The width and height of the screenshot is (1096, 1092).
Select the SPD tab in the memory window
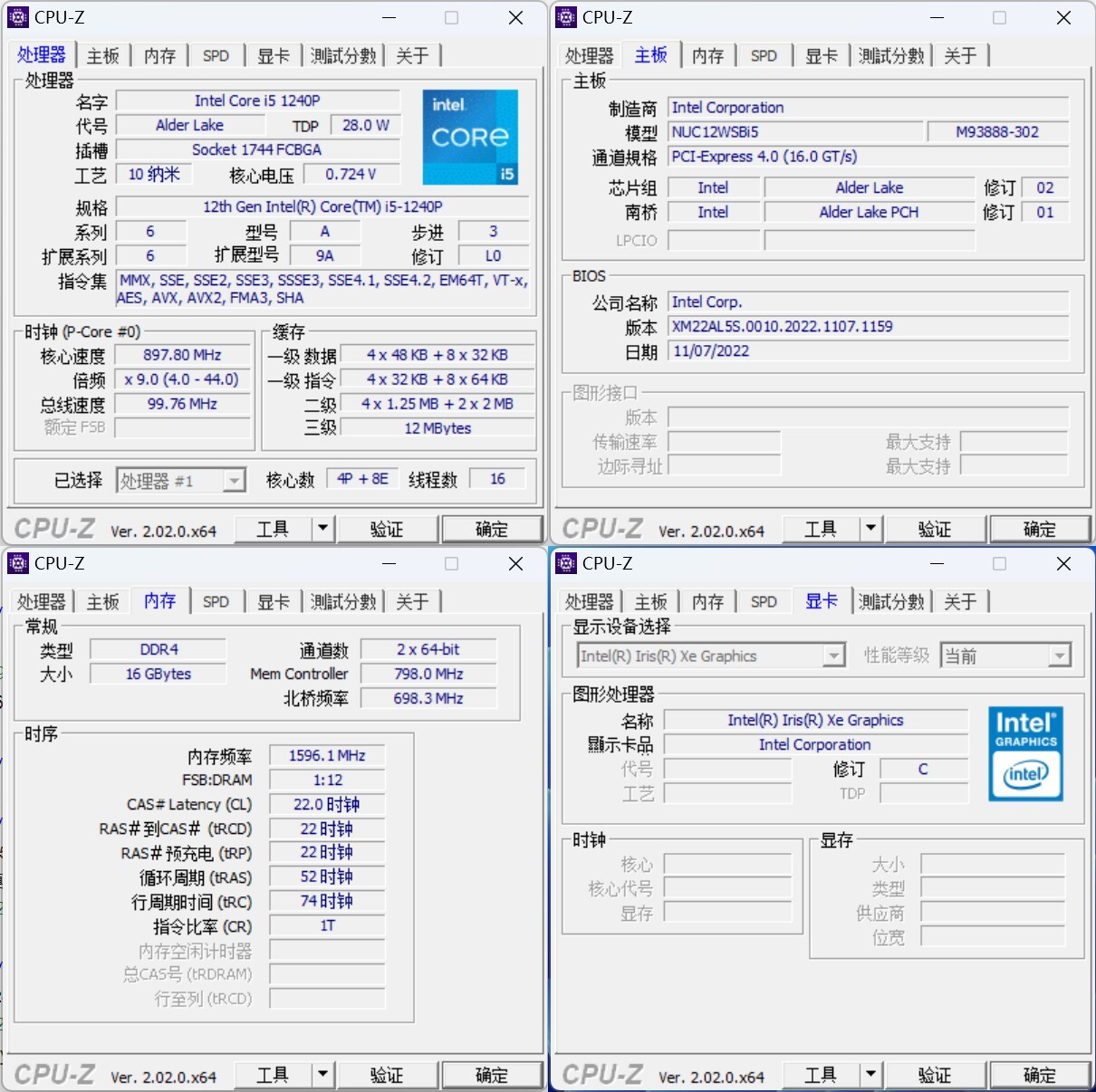(x=216, y=602)
